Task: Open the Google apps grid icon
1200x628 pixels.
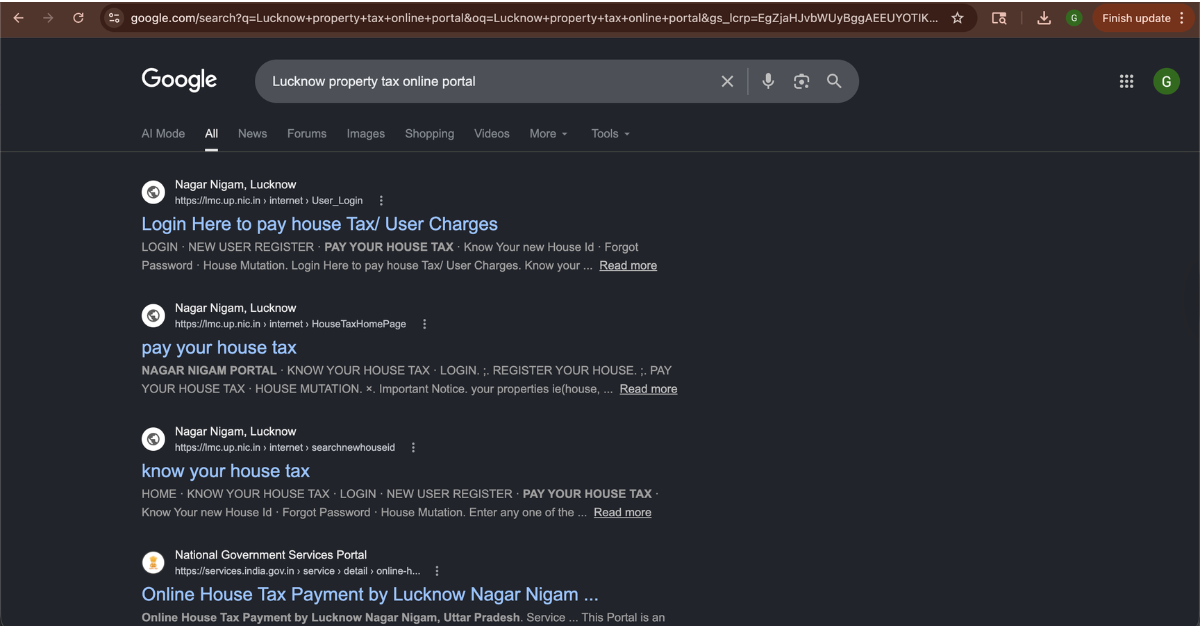Action: [1126, 81]
